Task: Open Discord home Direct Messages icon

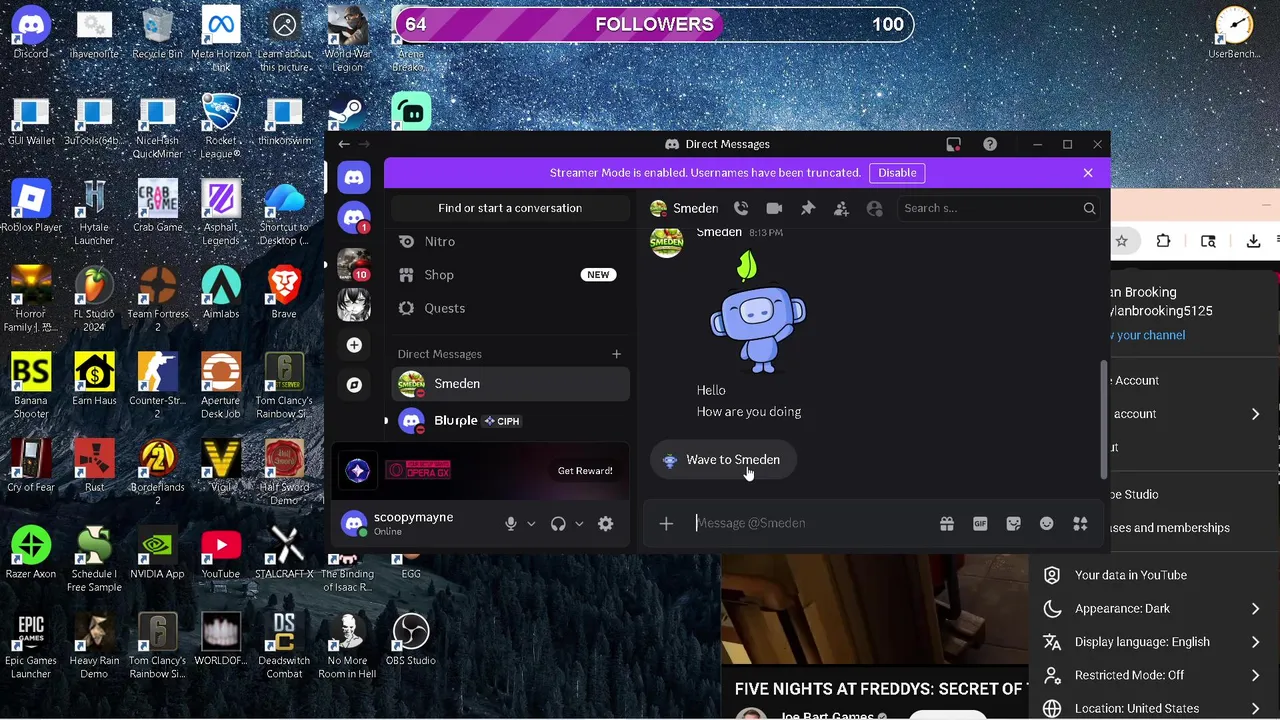Action: click(354, 178)
